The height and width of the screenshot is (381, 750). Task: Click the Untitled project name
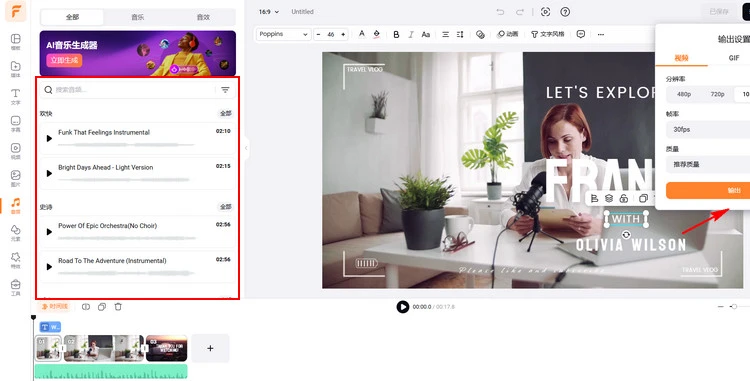pyautogui.click(x=303, y=11)
